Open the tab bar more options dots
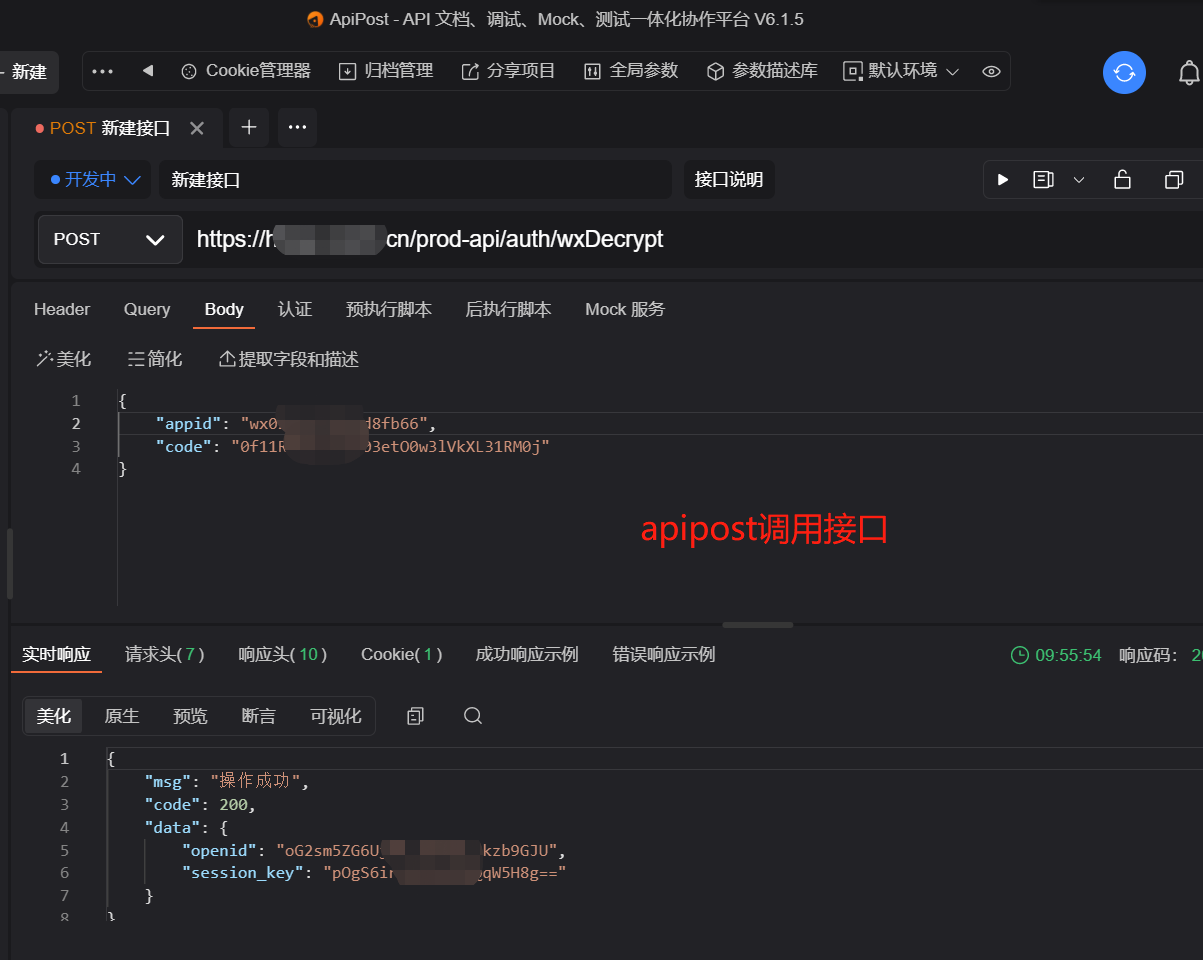This screenshot has width=1203, height=960. (x=297, y=127)
